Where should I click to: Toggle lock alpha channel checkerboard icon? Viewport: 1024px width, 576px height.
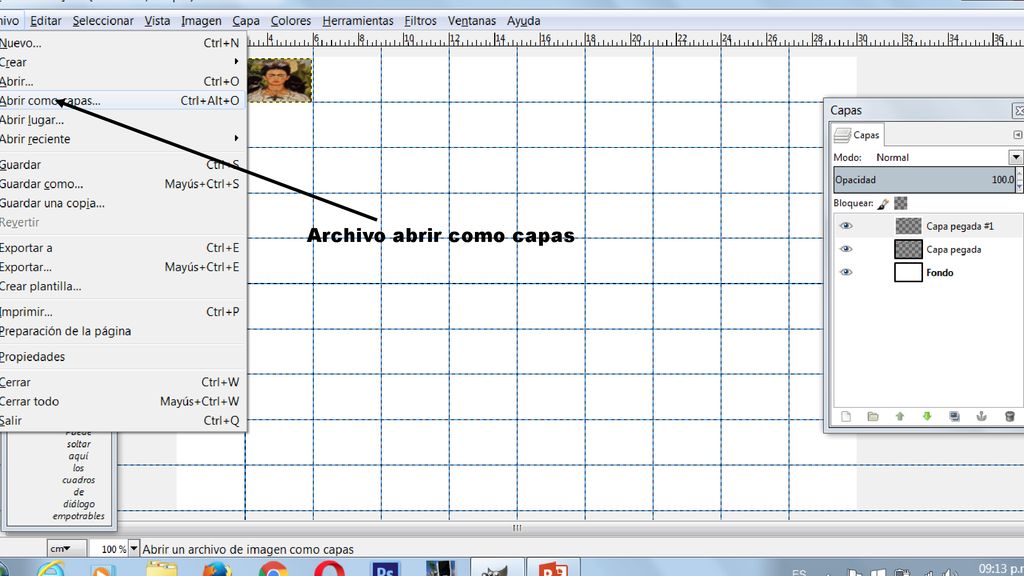pyautogui.click(x=901, y=204)
